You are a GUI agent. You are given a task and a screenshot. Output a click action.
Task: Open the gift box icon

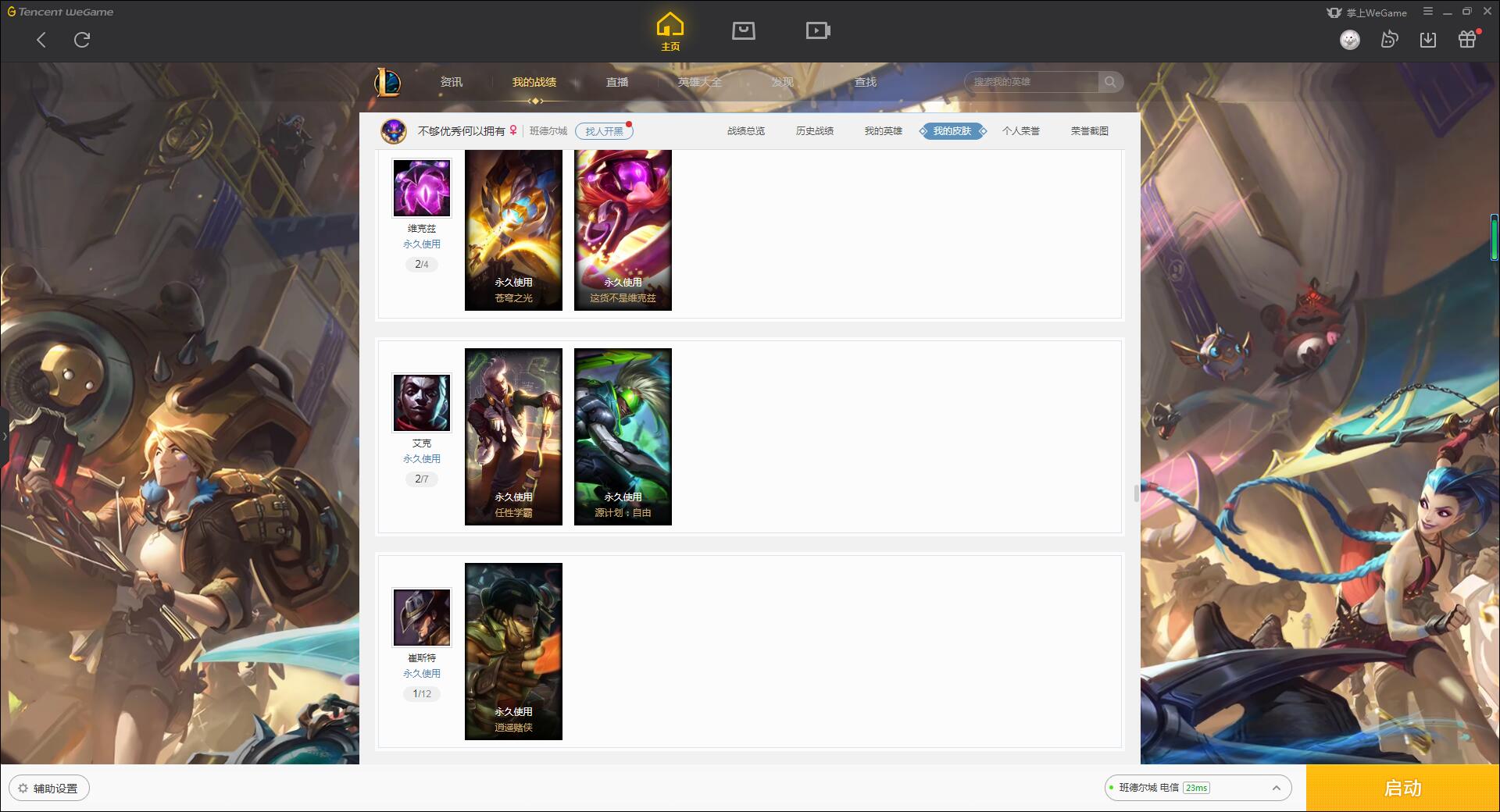pos(1467,40)
